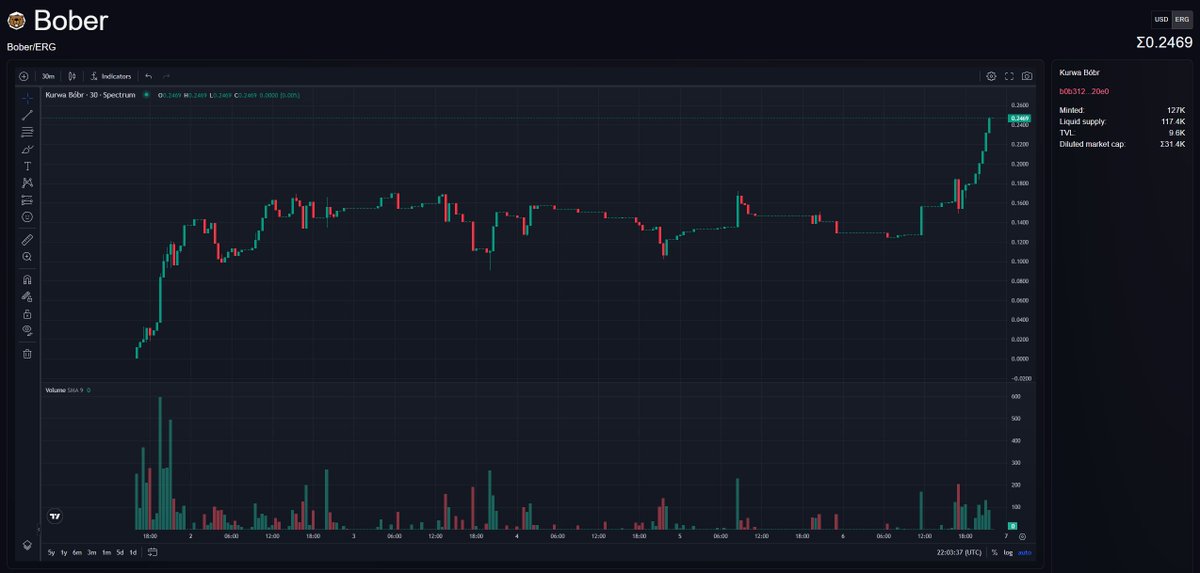Screen dimensions: 1200x573
Task: Select the Kurwa Bóbr · 30 · Spectrum legend title
Action: (x=91, y=95)
